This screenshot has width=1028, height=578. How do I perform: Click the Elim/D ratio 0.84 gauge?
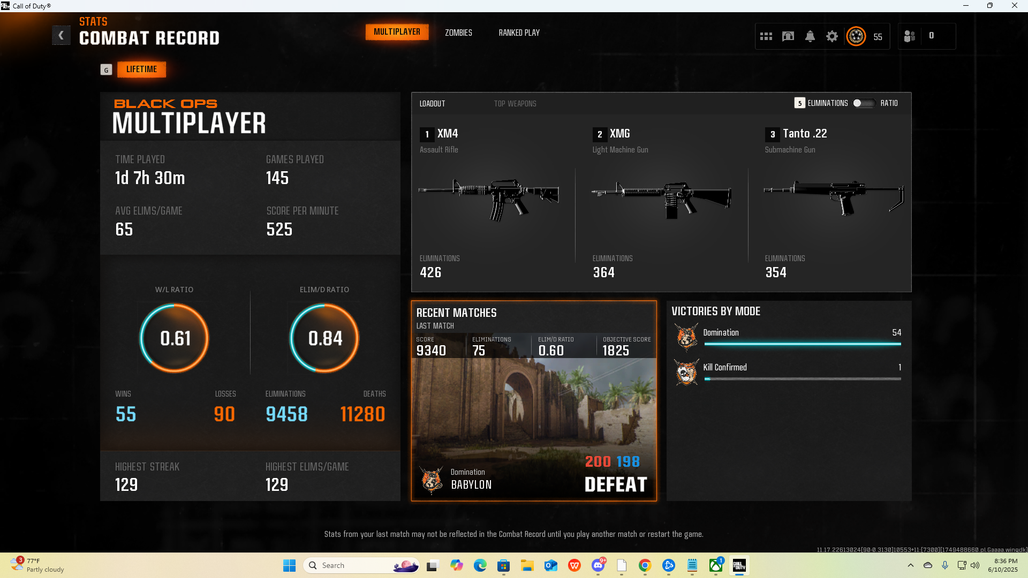325,338
